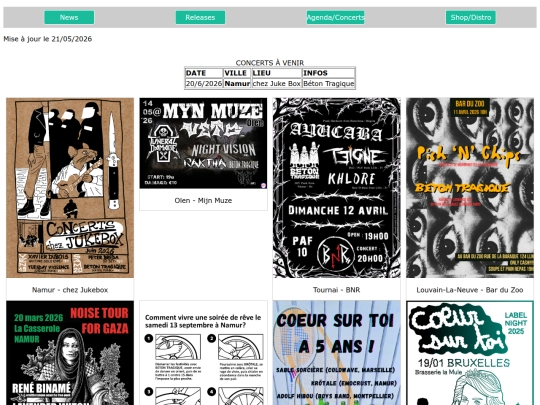Click the LIEU column header

pyautogui.click(x=277, y=73)
